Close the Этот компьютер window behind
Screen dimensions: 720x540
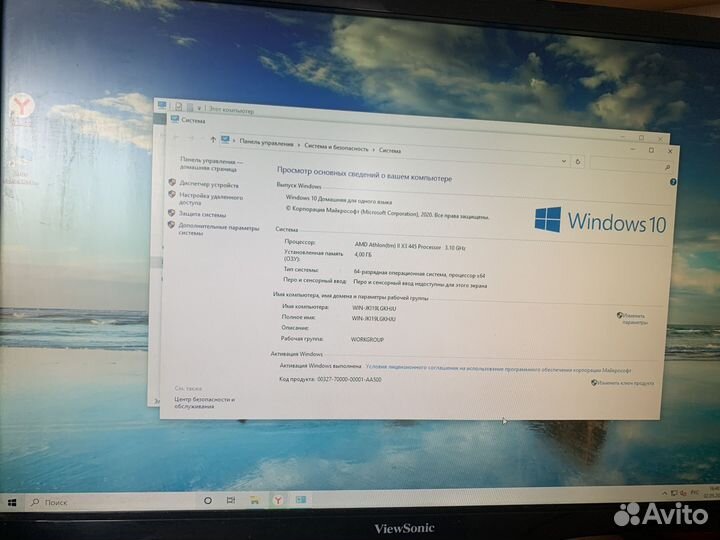coord(660,138)
